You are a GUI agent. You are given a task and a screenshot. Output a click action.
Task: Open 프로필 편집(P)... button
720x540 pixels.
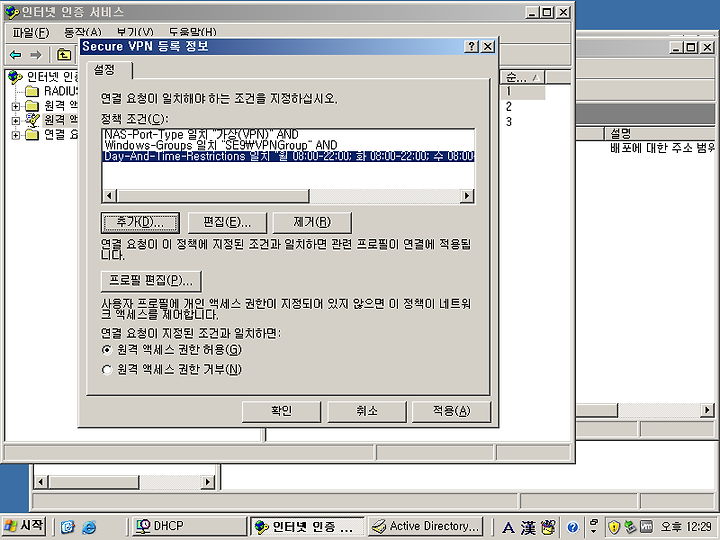151,281
